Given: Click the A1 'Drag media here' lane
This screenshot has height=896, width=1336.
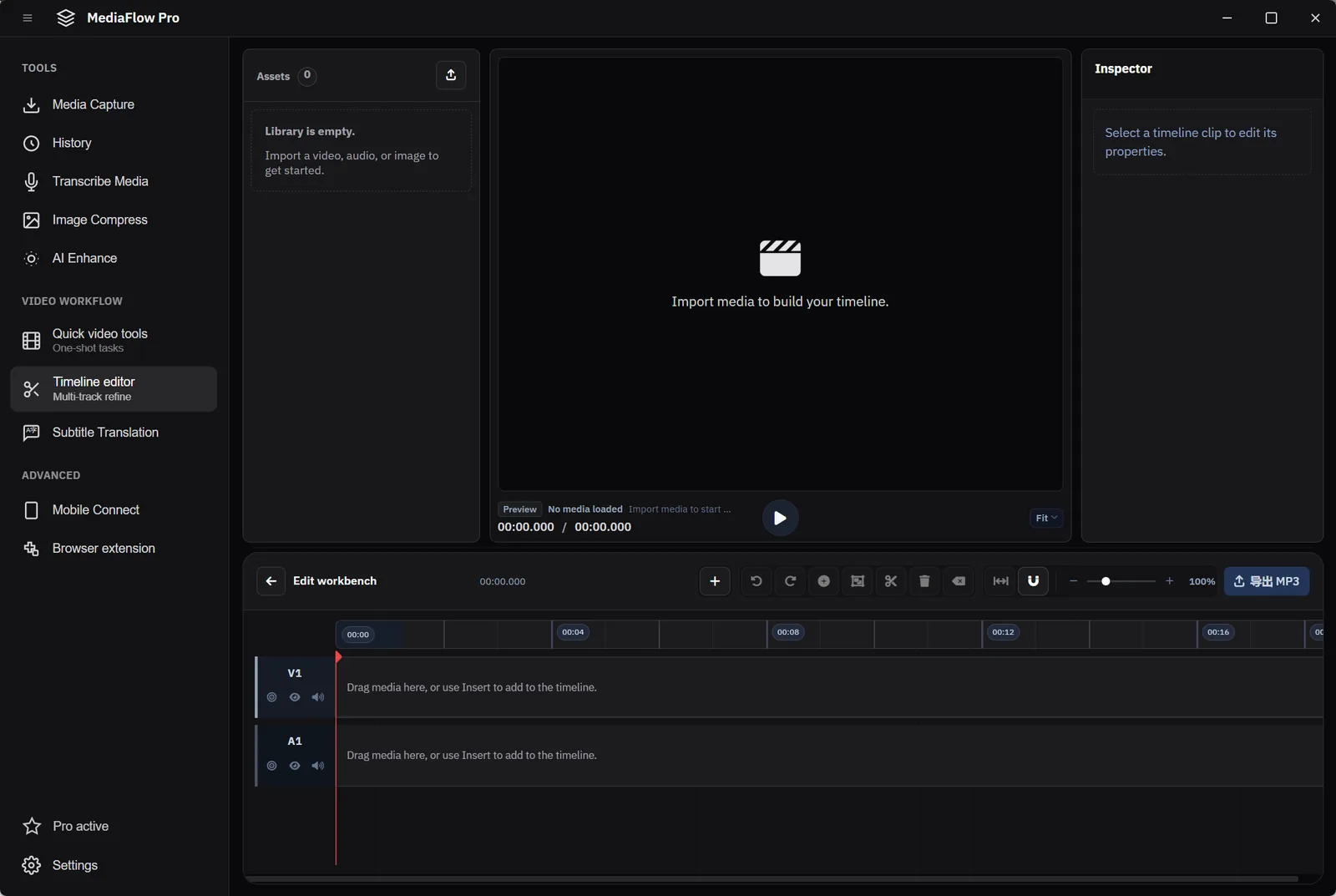Looking at the screenshot, I should (829, 755).
